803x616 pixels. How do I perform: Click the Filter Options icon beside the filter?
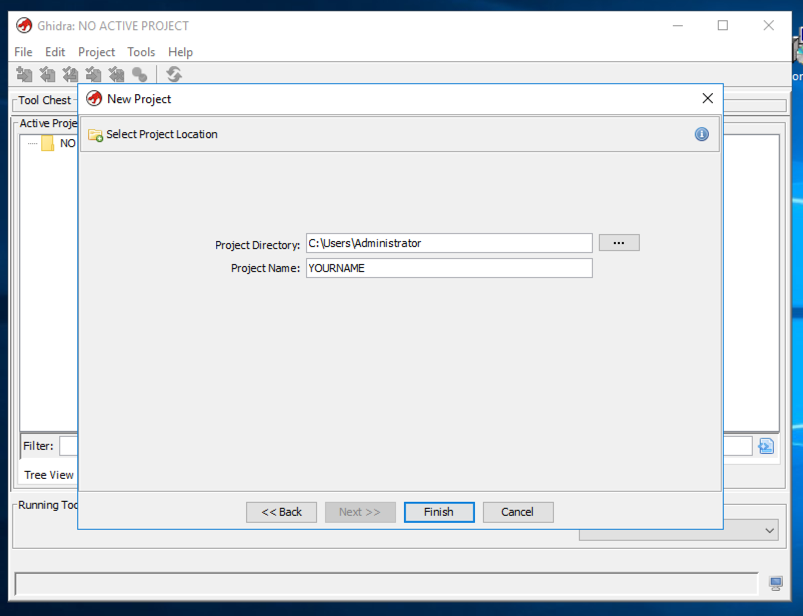click(766, 446)
